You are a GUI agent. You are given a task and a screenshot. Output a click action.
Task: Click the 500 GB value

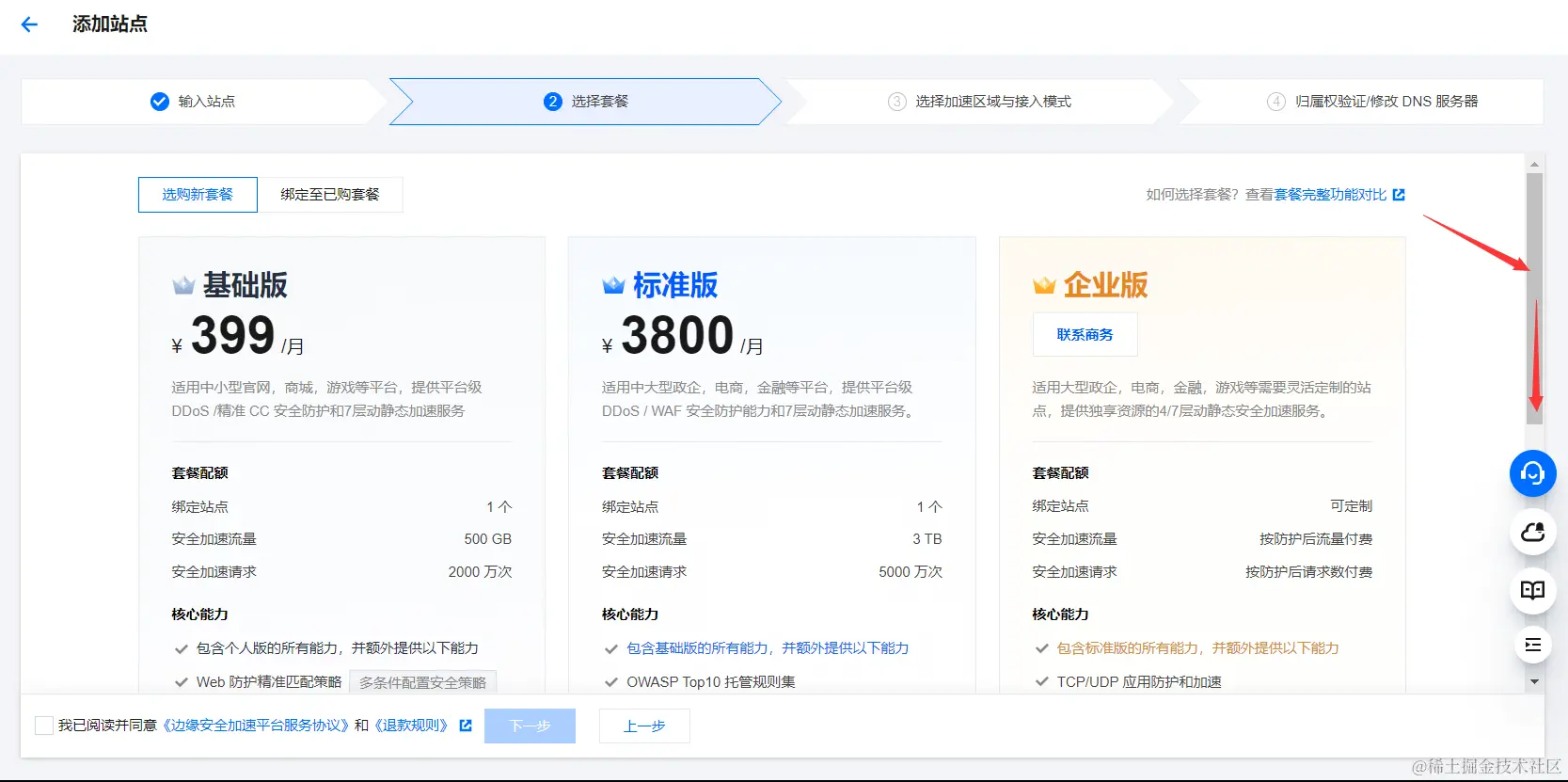[487, 539]
